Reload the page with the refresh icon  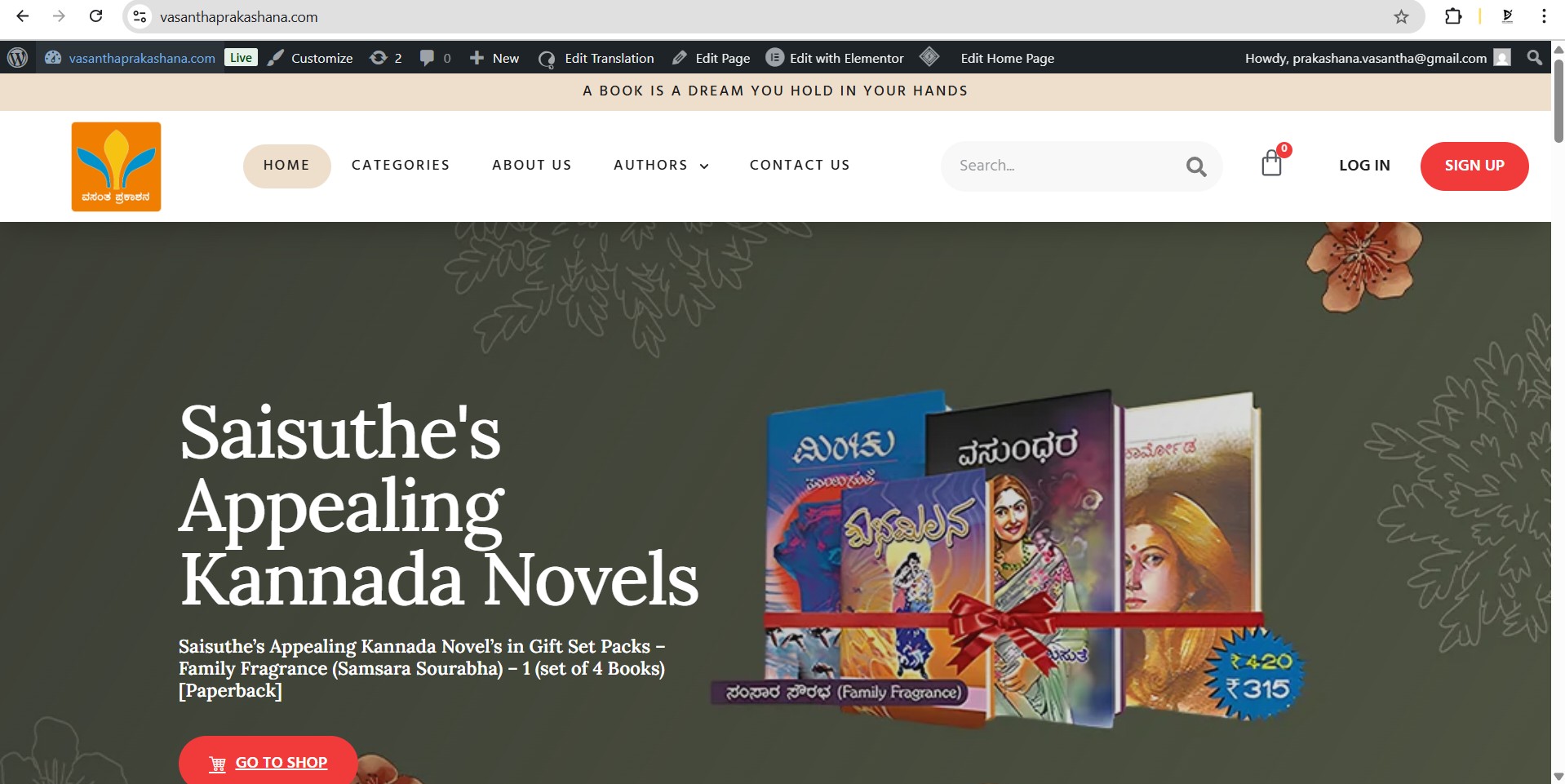coord(96,16)
